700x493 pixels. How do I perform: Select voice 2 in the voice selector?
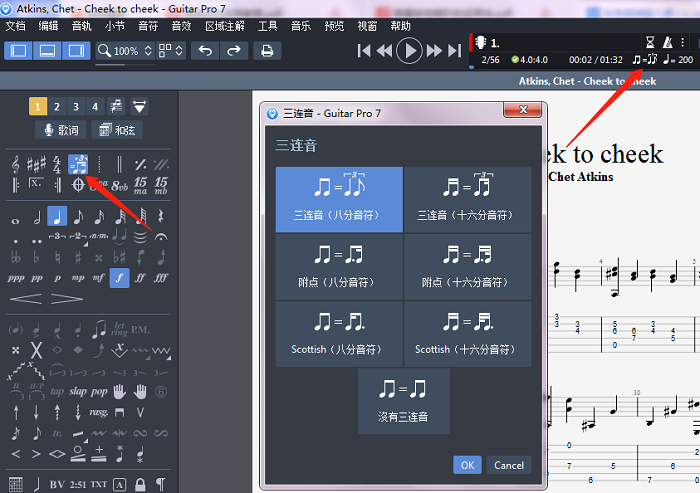(x=57, y=106)
